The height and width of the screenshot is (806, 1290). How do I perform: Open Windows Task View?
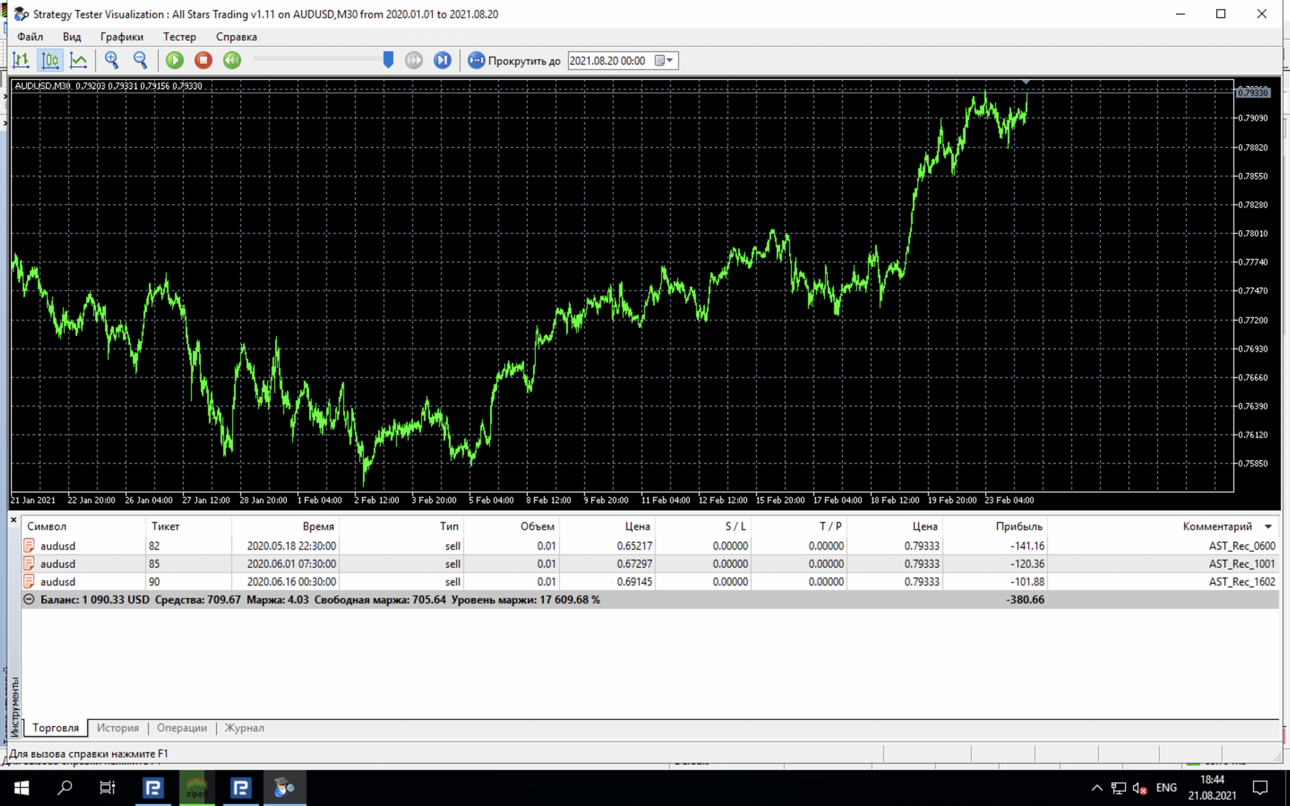[x=108, y=788]
